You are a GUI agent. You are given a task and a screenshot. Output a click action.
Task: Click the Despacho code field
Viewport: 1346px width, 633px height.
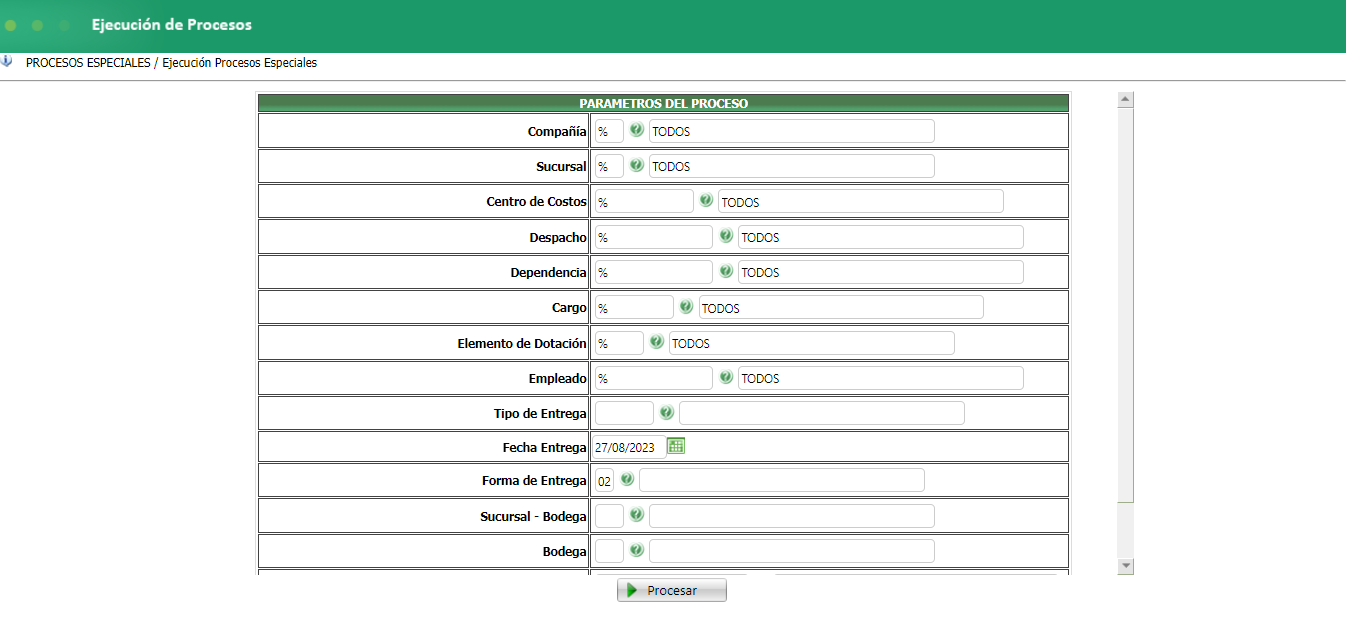coord(654,237)
